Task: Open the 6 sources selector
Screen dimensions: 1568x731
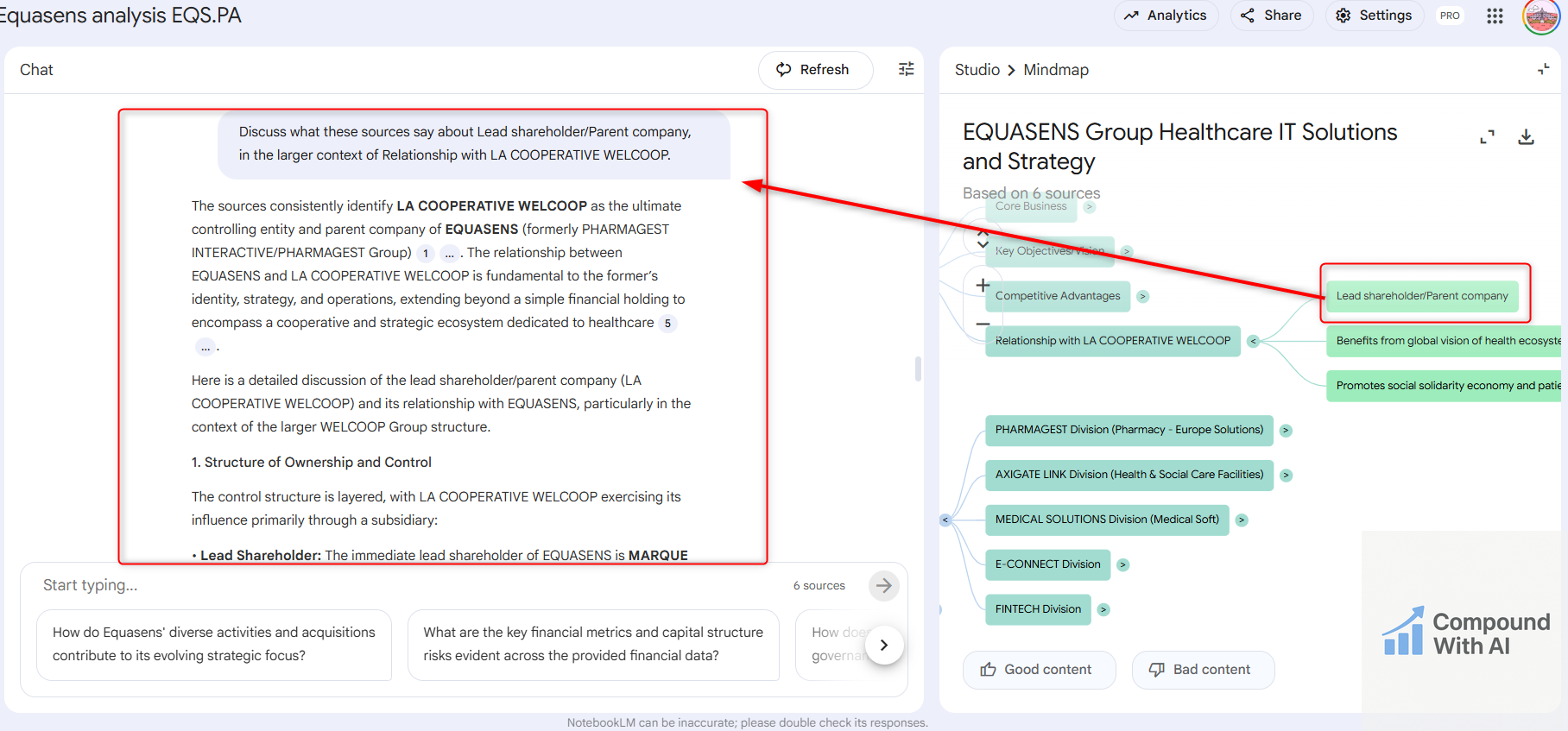Action: (x=819, y=586)
